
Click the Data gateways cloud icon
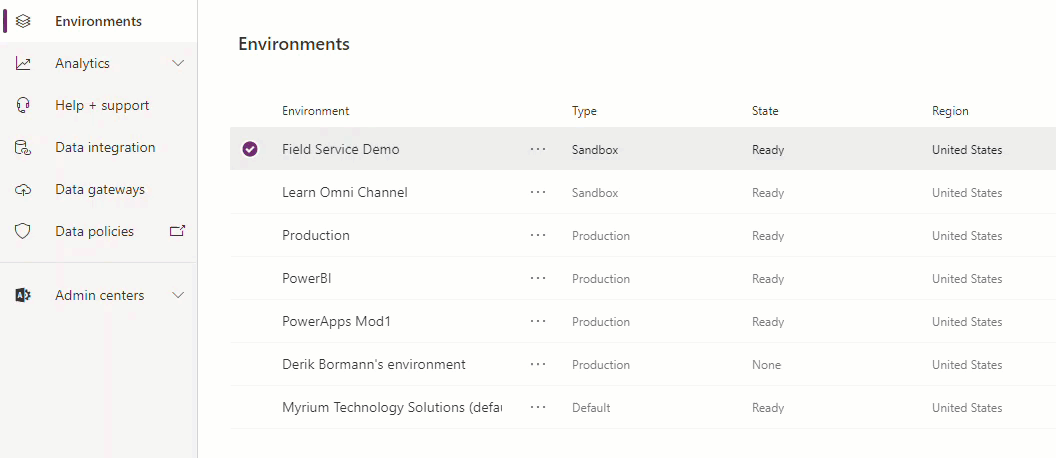[x=23, y=189]
